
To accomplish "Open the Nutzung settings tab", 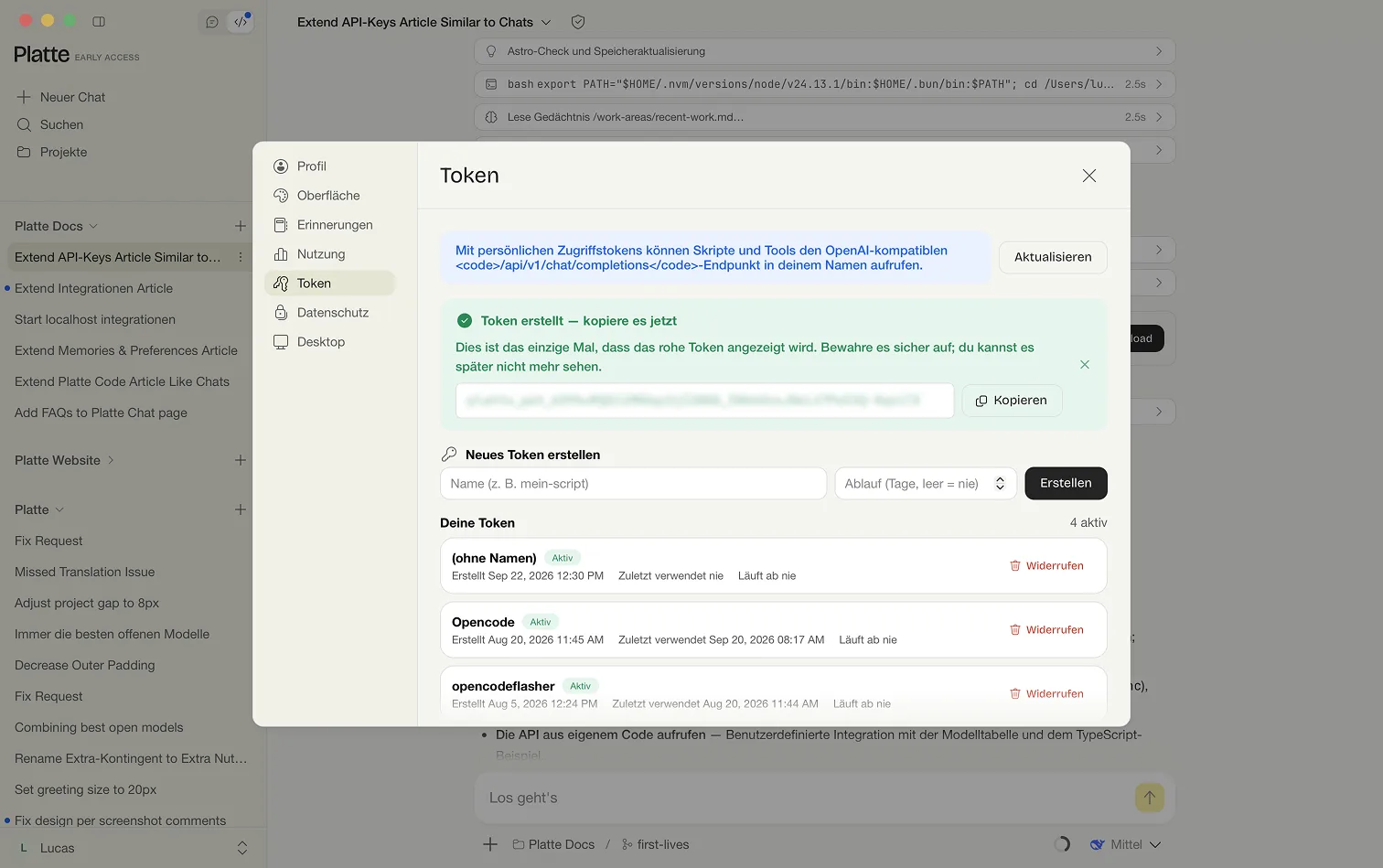I will pyautogui.click(x=329, y=254).
